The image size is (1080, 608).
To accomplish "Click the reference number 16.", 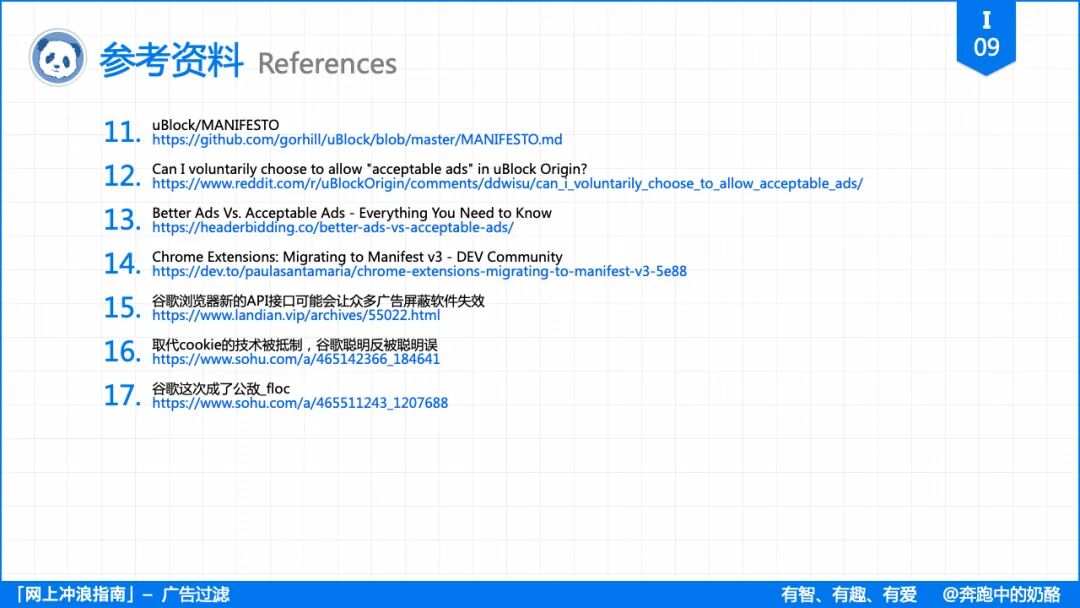I will coord(122,352).
